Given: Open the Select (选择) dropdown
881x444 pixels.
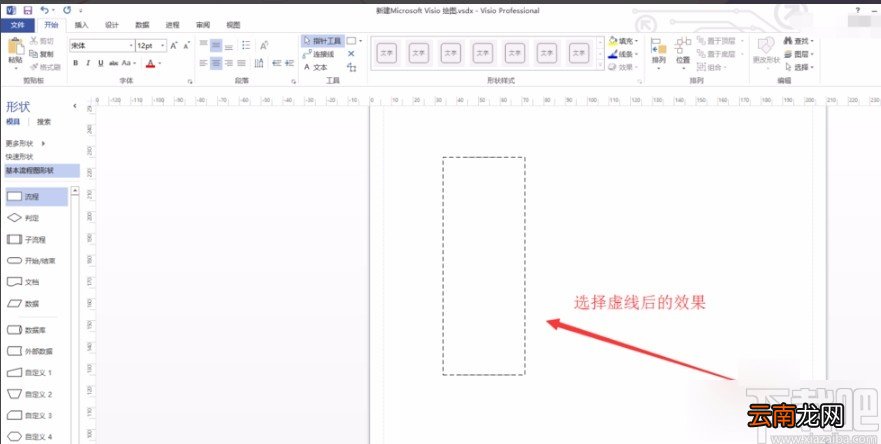Looking at the screenshot, I should (798, 67).
